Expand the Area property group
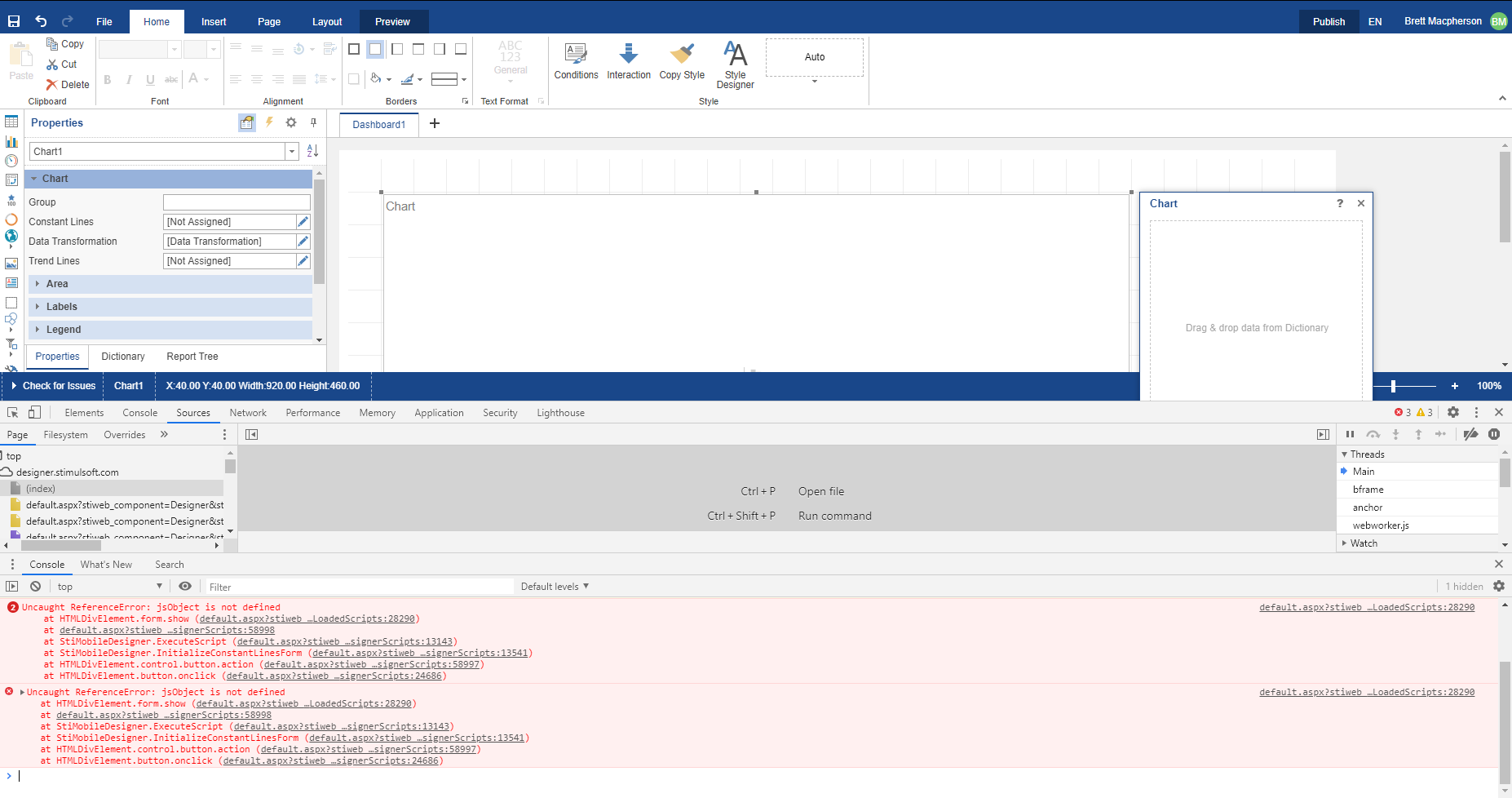1512x798 pixels. point(37,284)
